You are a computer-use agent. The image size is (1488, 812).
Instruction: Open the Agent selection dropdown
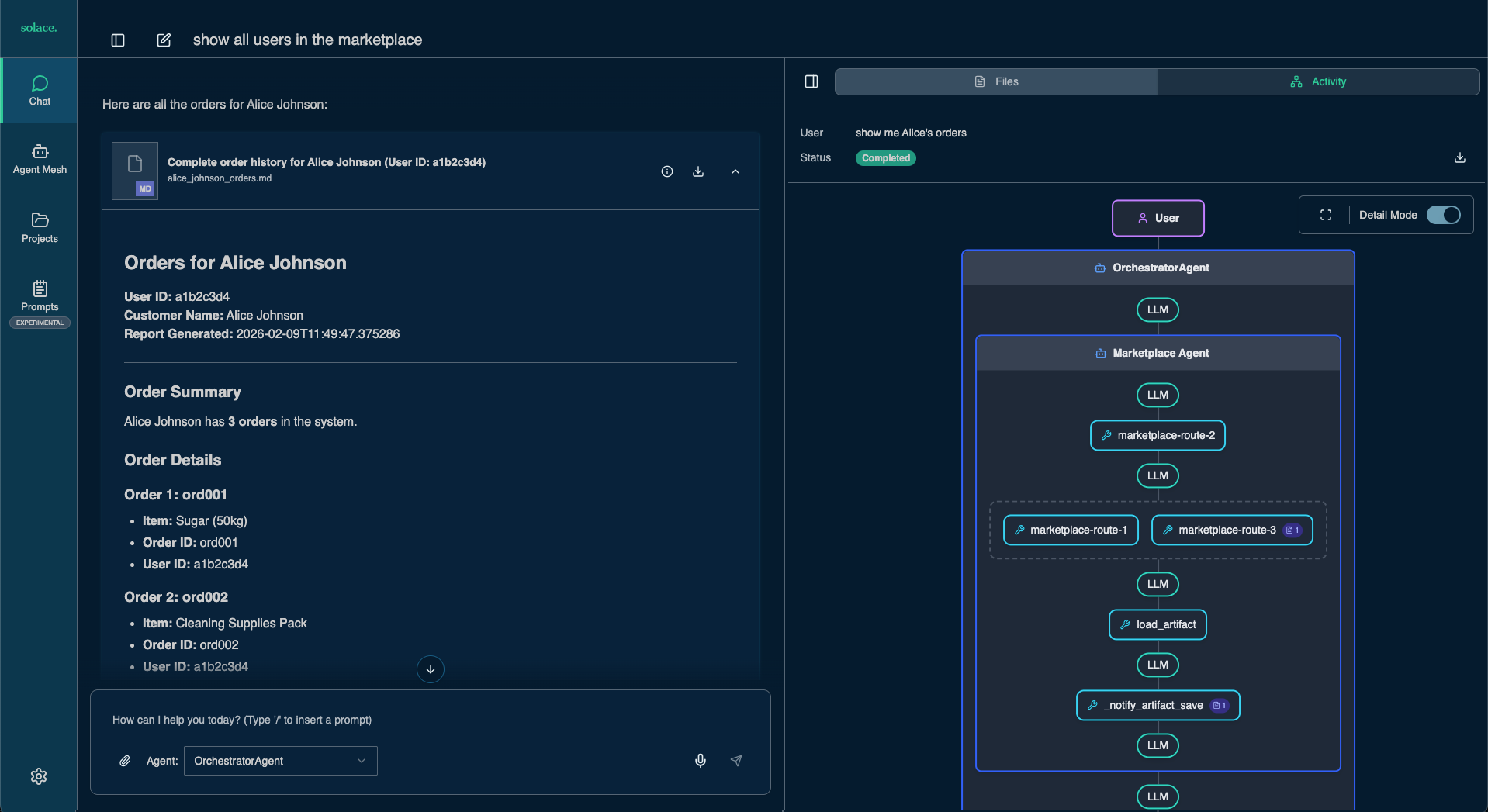point(280,761)
